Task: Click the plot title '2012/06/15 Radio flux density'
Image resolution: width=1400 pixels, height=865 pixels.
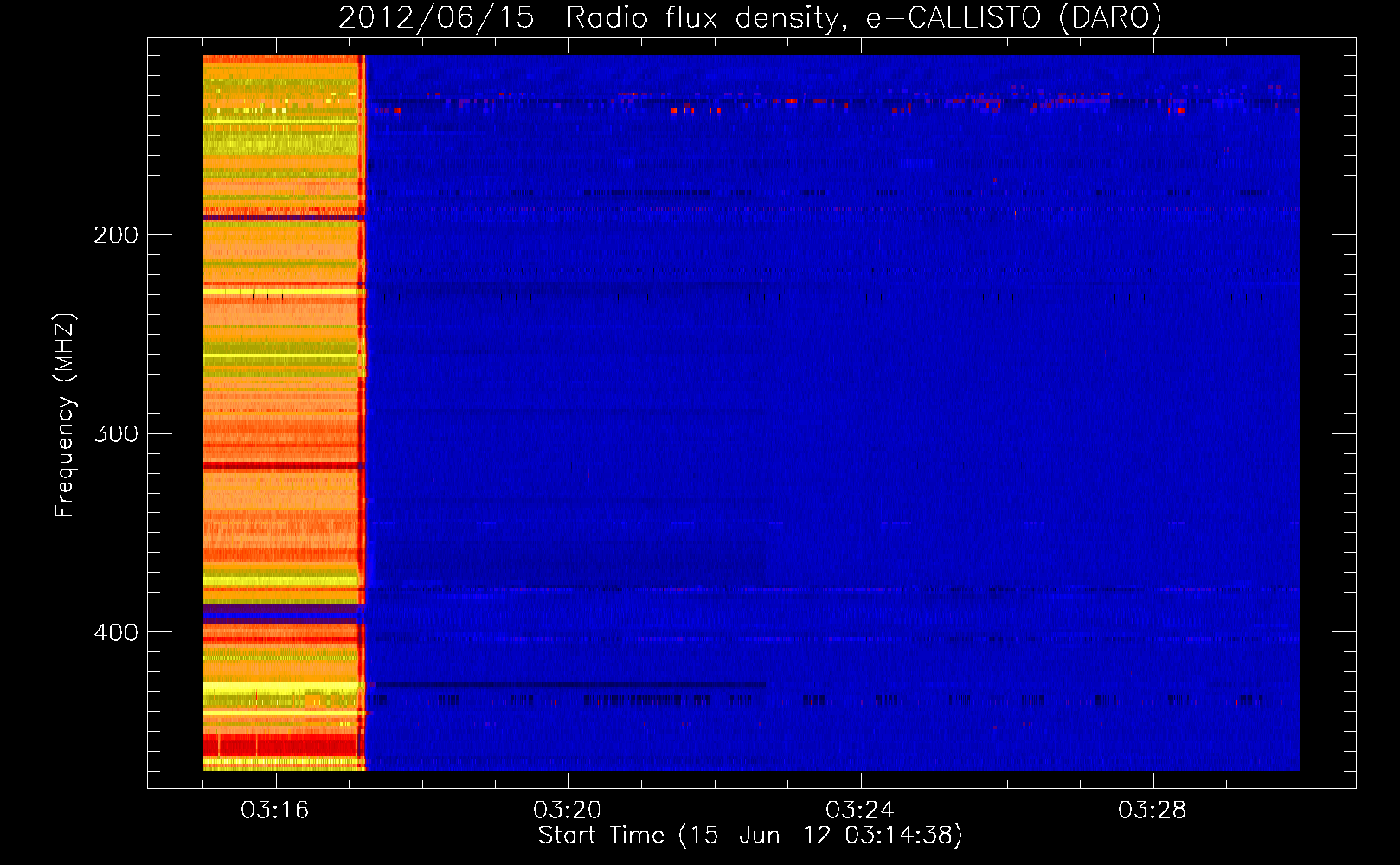Action: tap(593, 18)
